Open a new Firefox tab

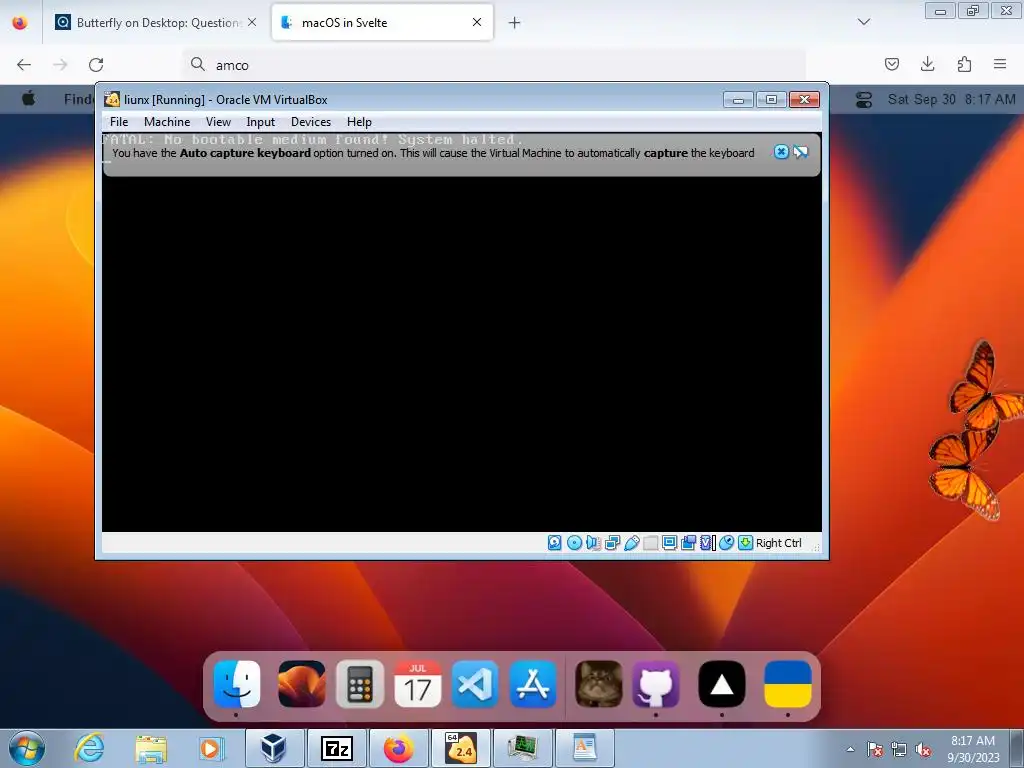[x=515, y=23]
